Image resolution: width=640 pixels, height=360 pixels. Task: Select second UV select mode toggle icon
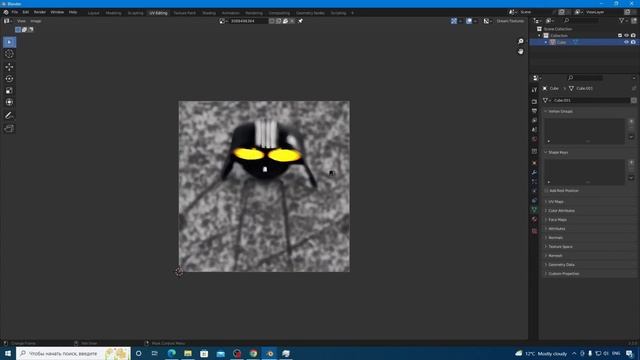click(x=24, y=29)
